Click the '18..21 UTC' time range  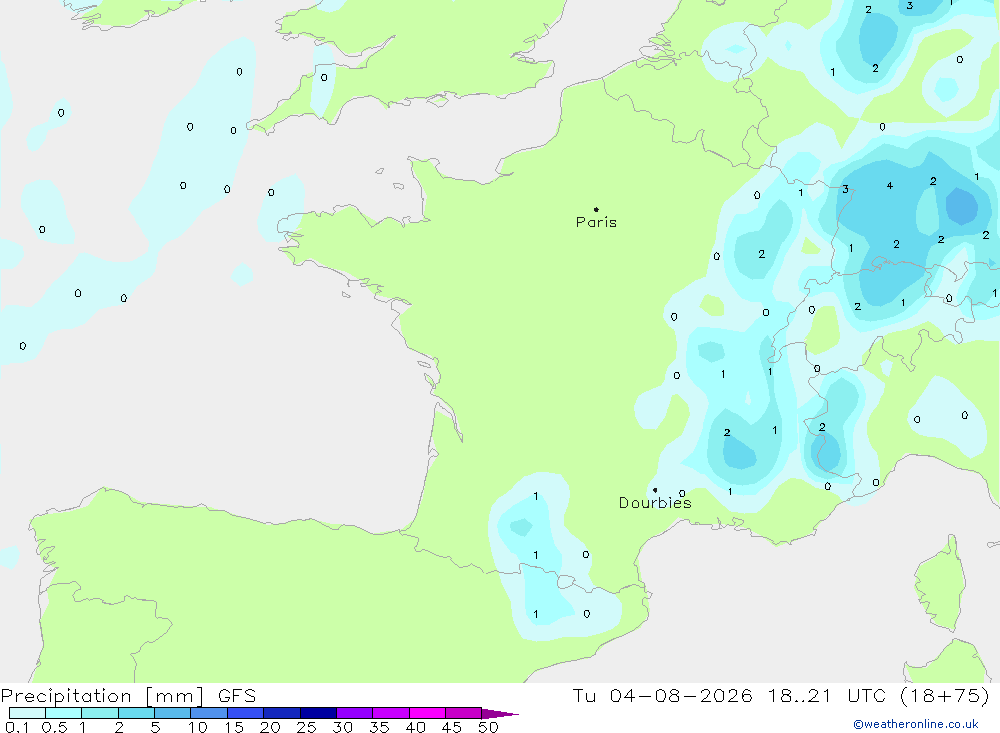coord(827,695)
